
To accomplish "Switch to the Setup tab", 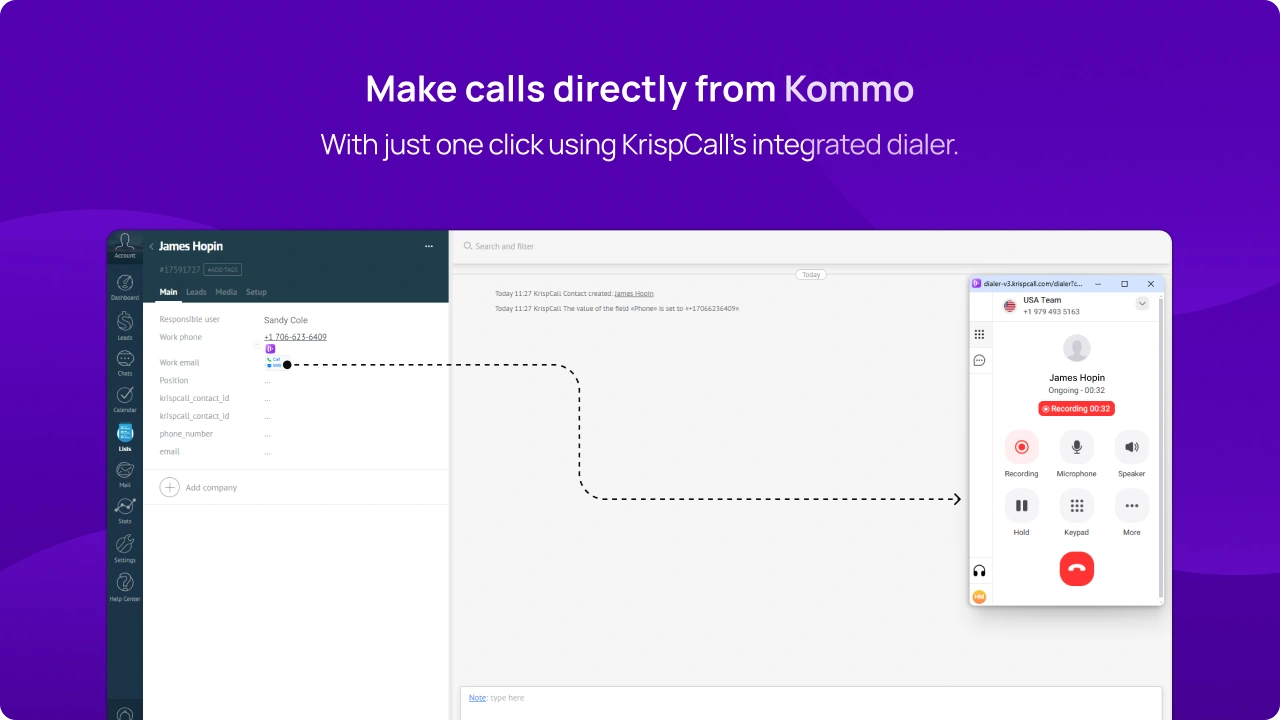I will pyautogui.click(x=256, y=292).
